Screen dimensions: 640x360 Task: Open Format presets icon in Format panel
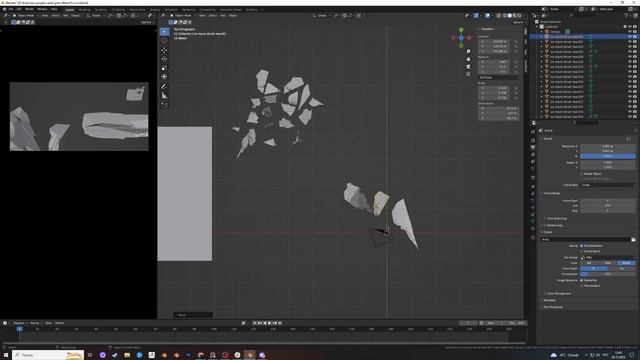click(x=629, y=139)
